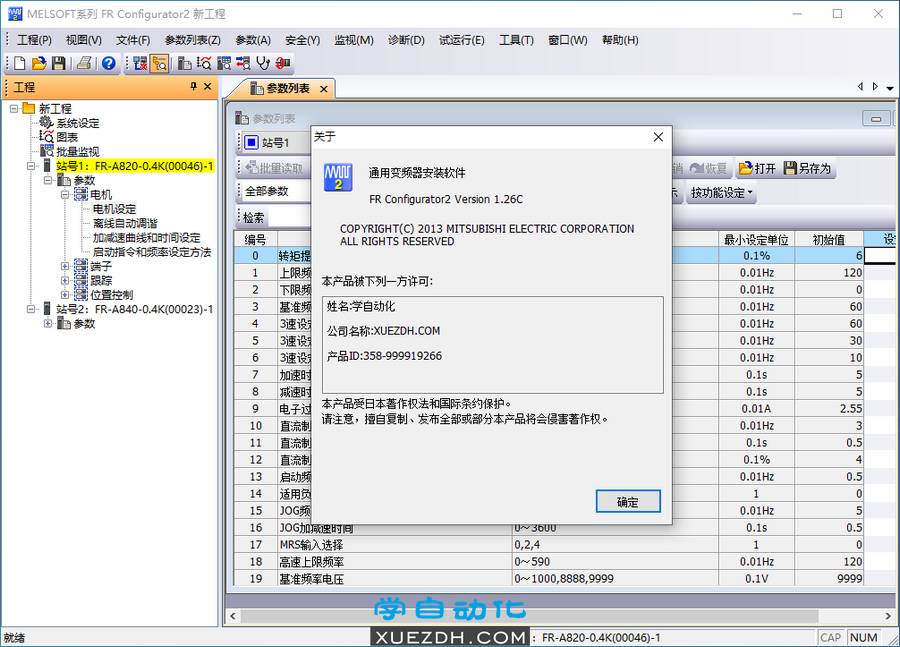Expand the 跟踪 tree node
This screenshot has height=647, width=900.
(x=65, y=281)
